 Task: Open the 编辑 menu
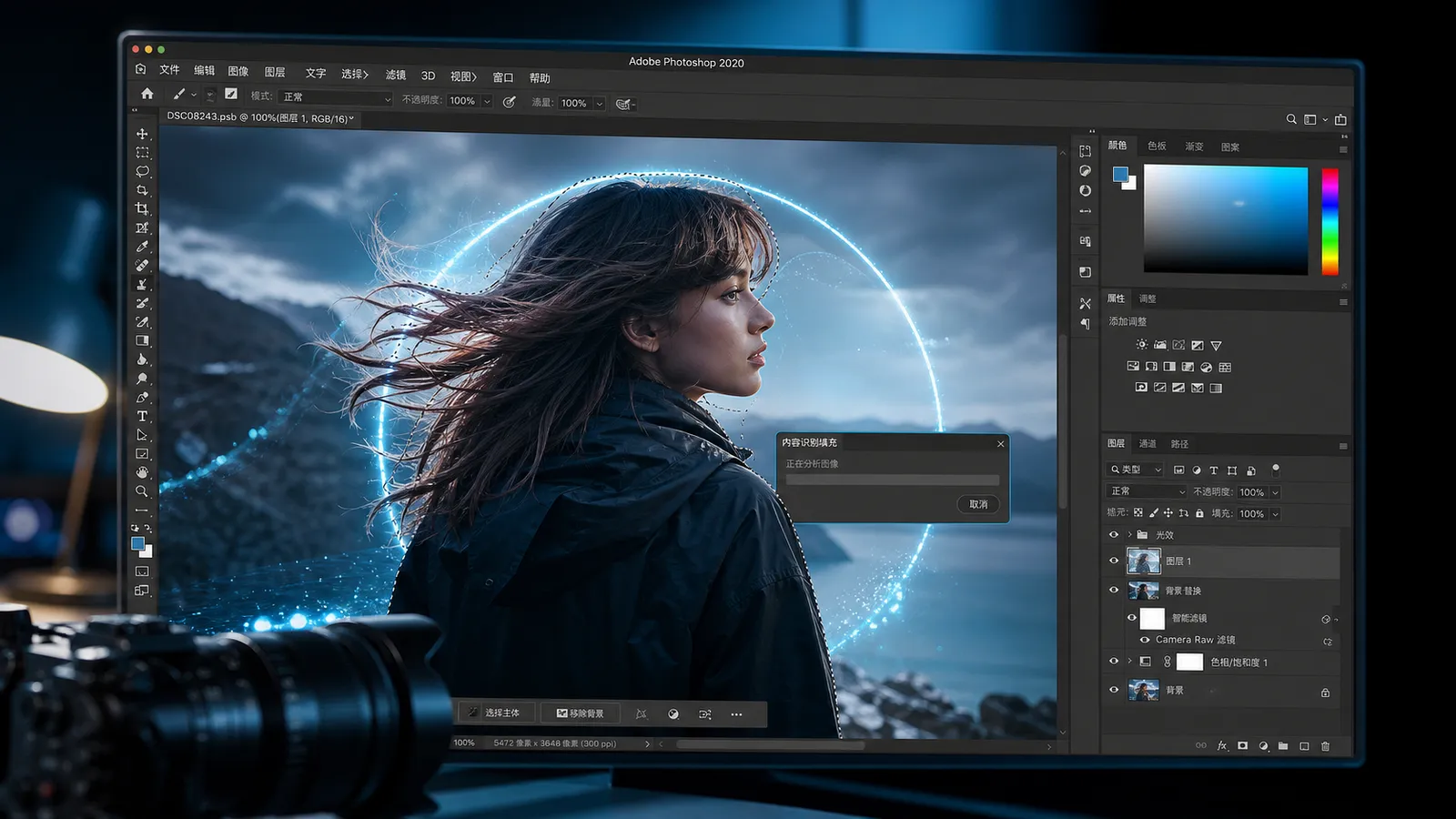click(205, 70)
